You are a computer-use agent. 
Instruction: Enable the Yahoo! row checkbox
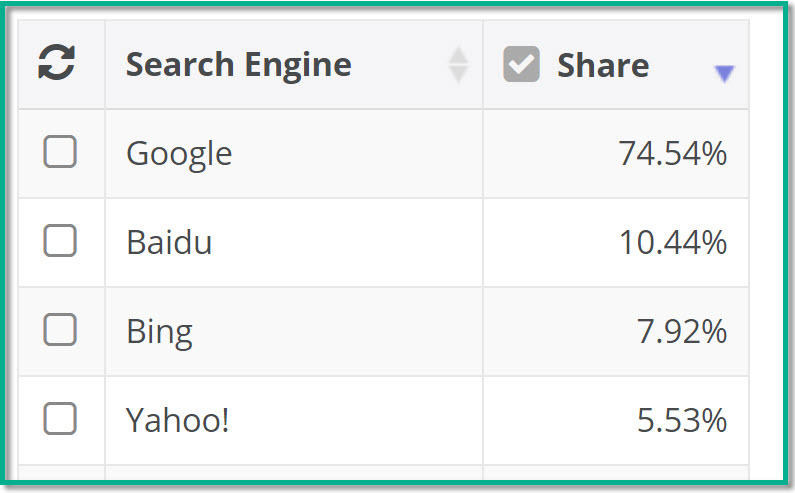tap(60, 418)
